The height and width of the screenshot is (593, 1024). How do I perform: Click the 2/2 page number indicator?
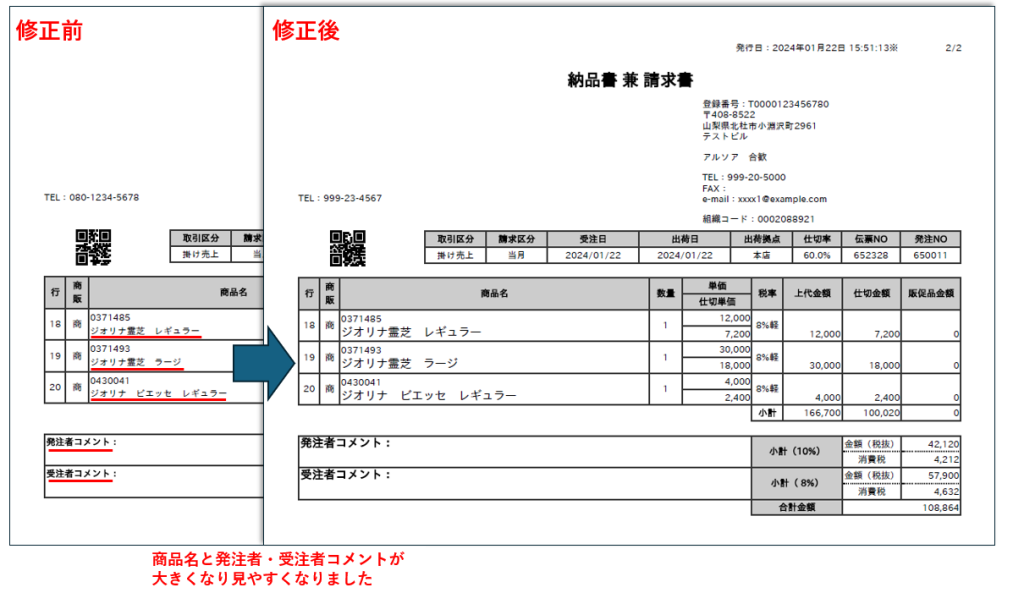952,47
